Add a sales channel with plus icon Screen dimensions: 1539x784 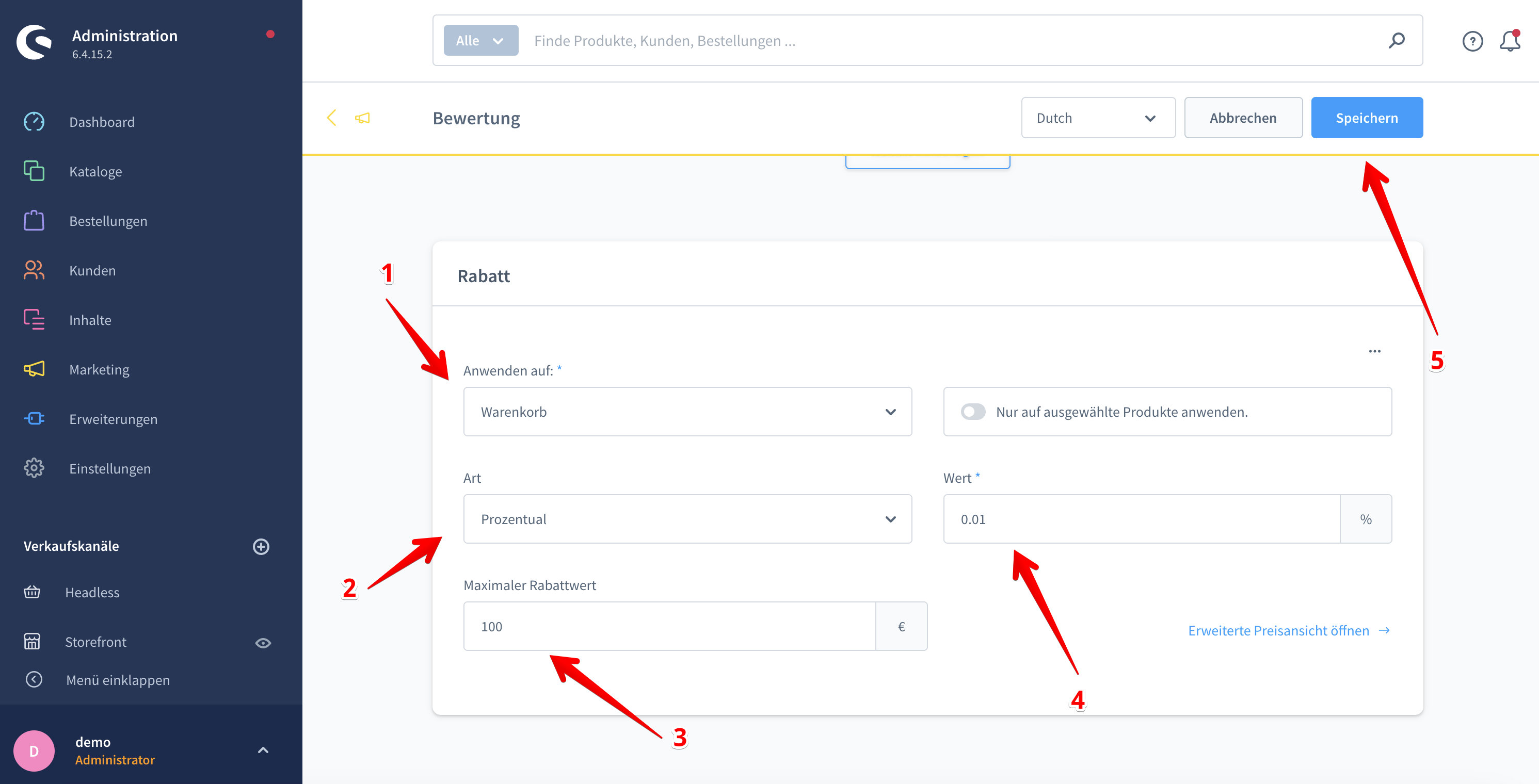(261, 546)
